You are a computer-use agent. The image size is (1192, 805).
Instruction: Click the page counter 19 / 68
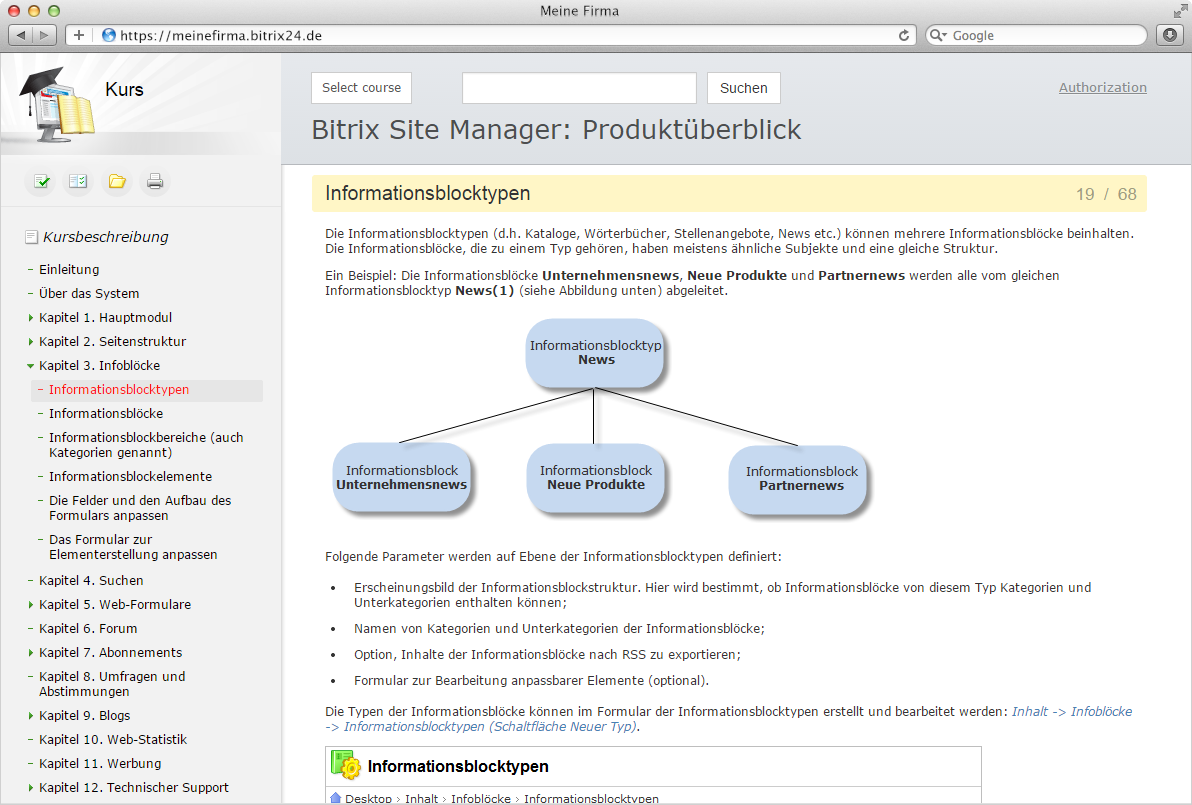(x=1106, y=194)
